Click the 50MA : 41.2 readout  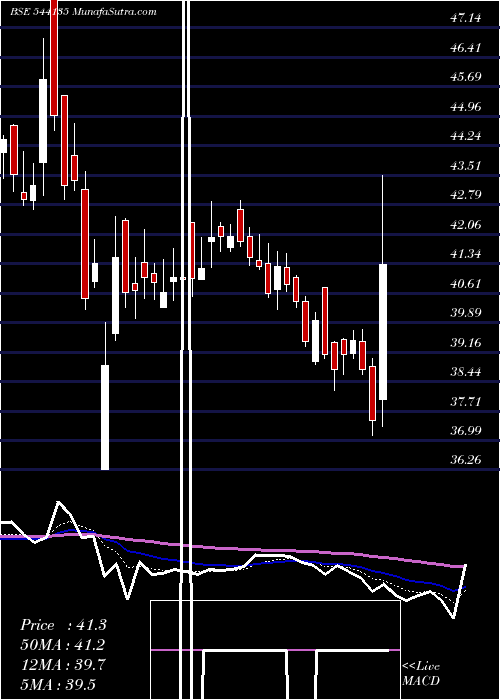coord(63,645)
